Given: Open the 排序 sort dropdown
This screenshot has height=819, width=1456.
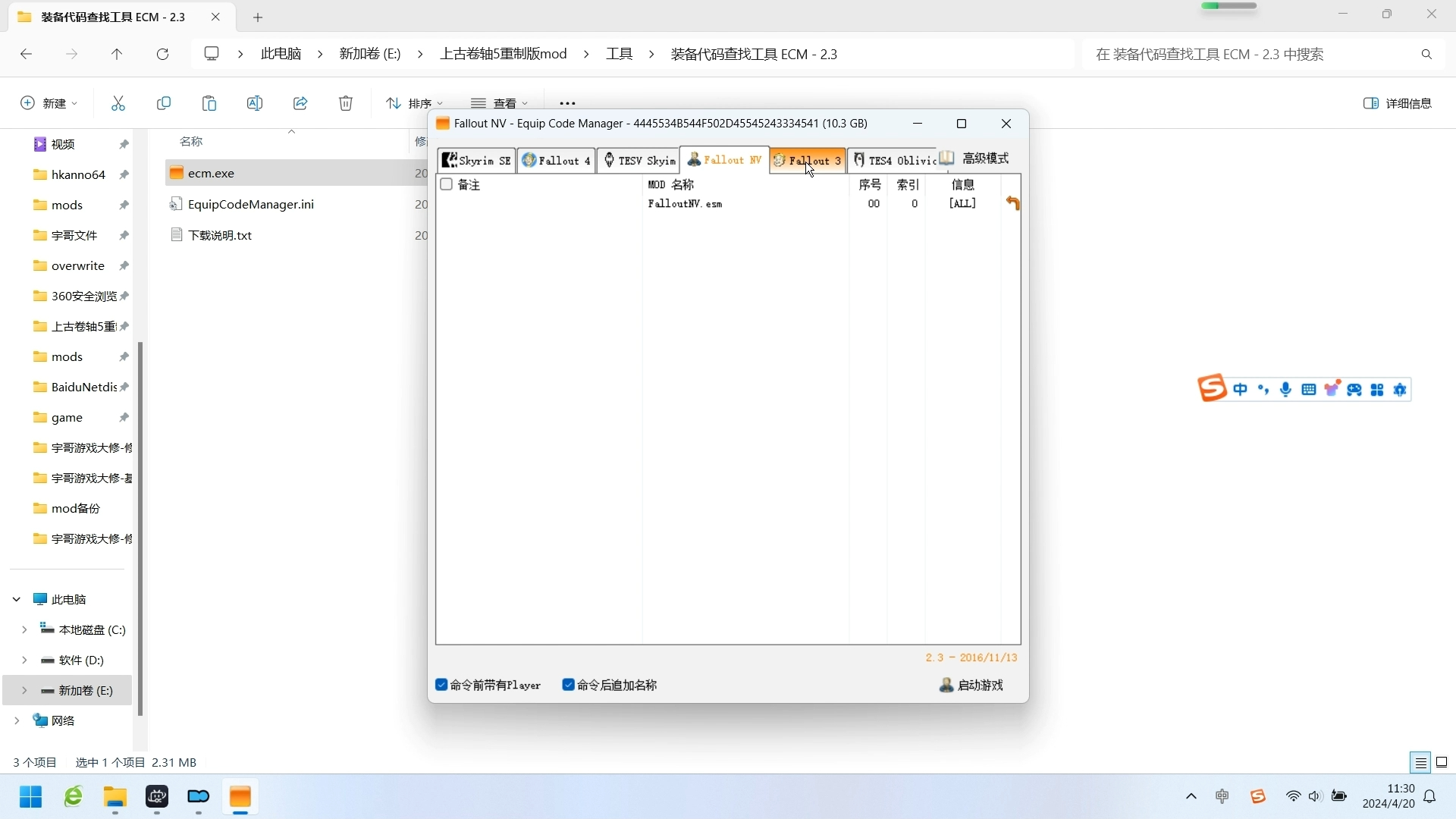Looking at the screenshot, I should (x=414, y=103).
